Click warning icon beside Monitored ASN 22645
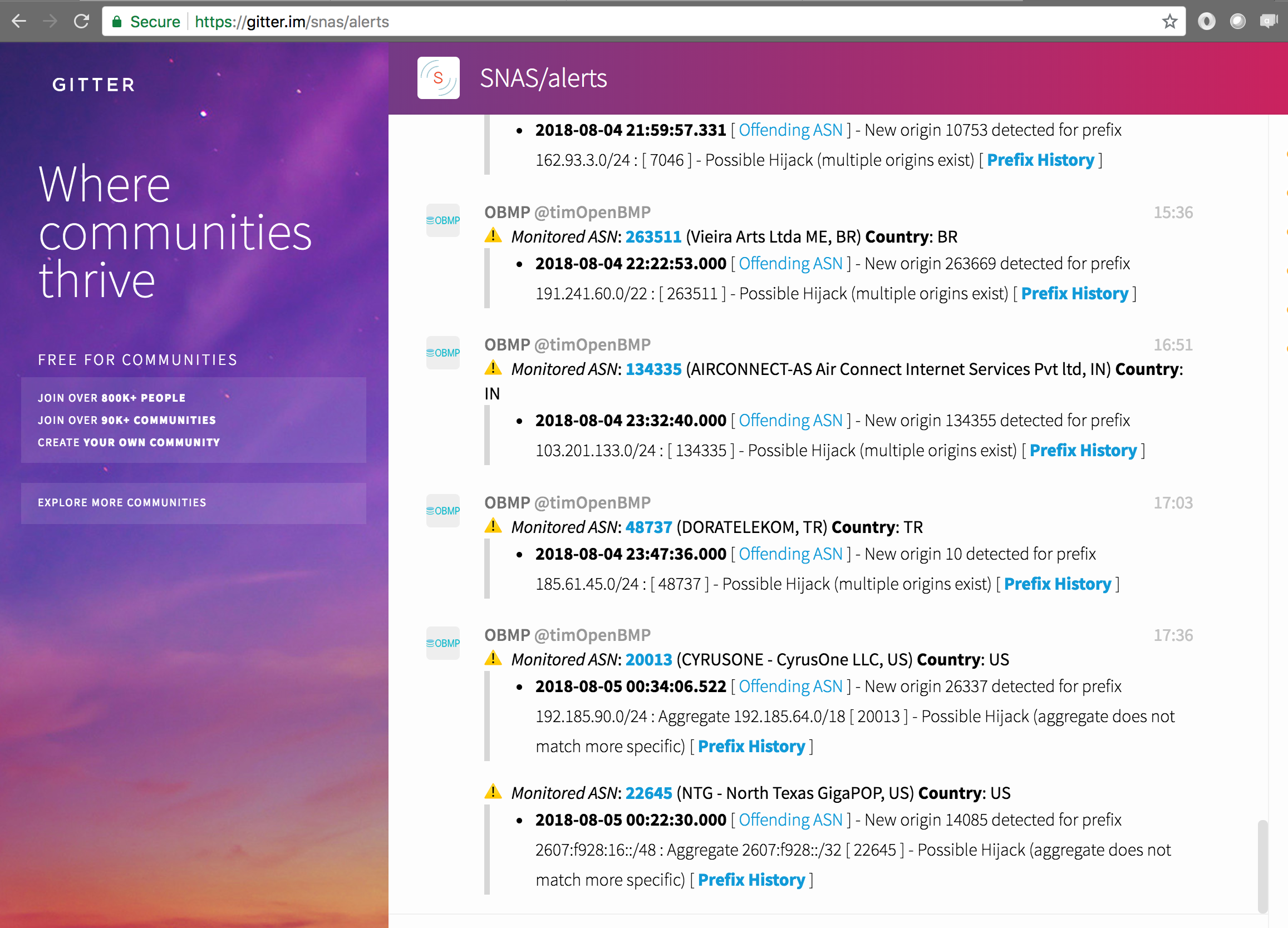 [x=493, y=791]
